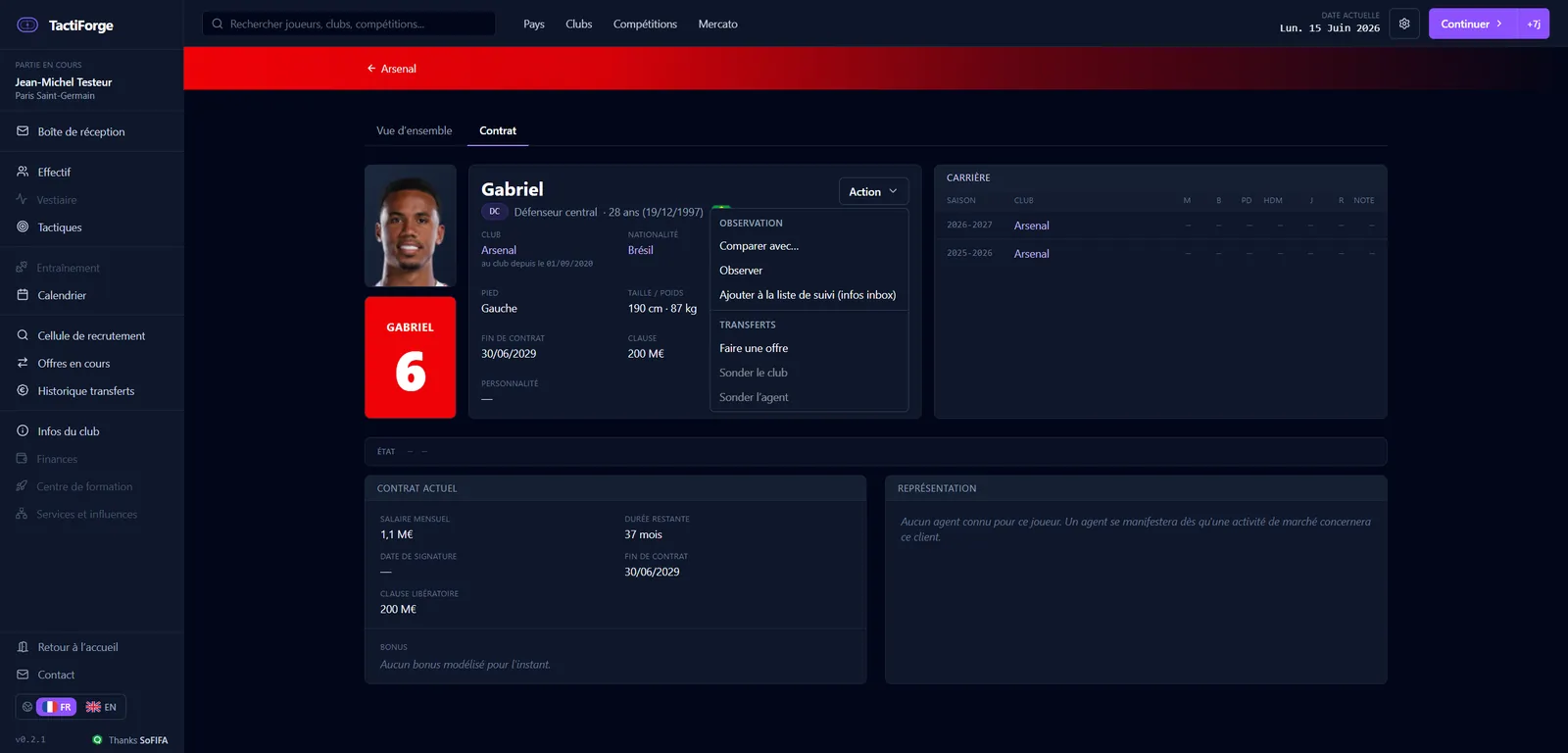Toggle the theme icon beside FR
The height and width of the screenshot is (753, 1568).
pyautogui.click(x=27, y=707)
